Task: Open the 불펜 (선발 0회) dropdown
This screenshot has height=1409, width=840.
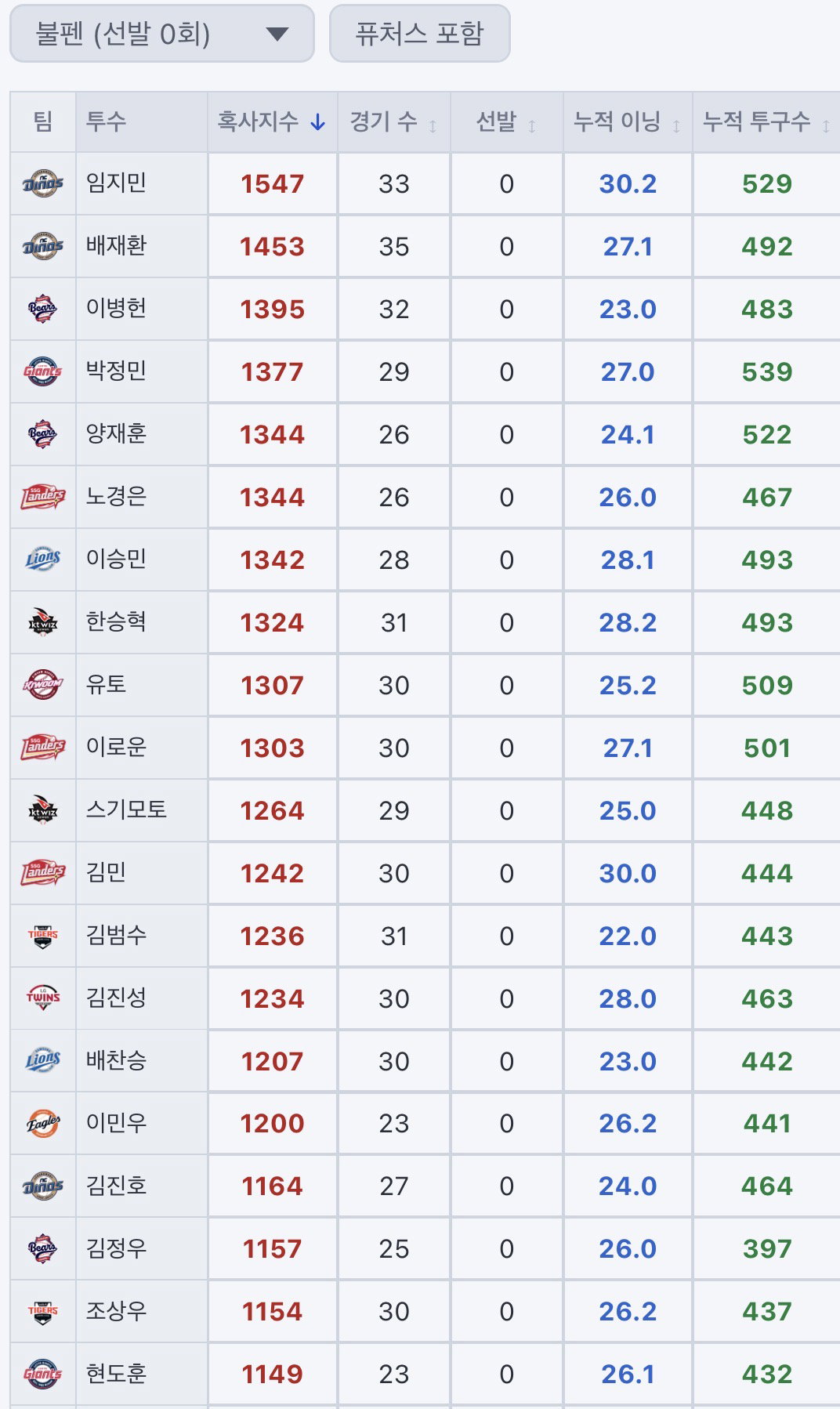Action: pos(161,34)
